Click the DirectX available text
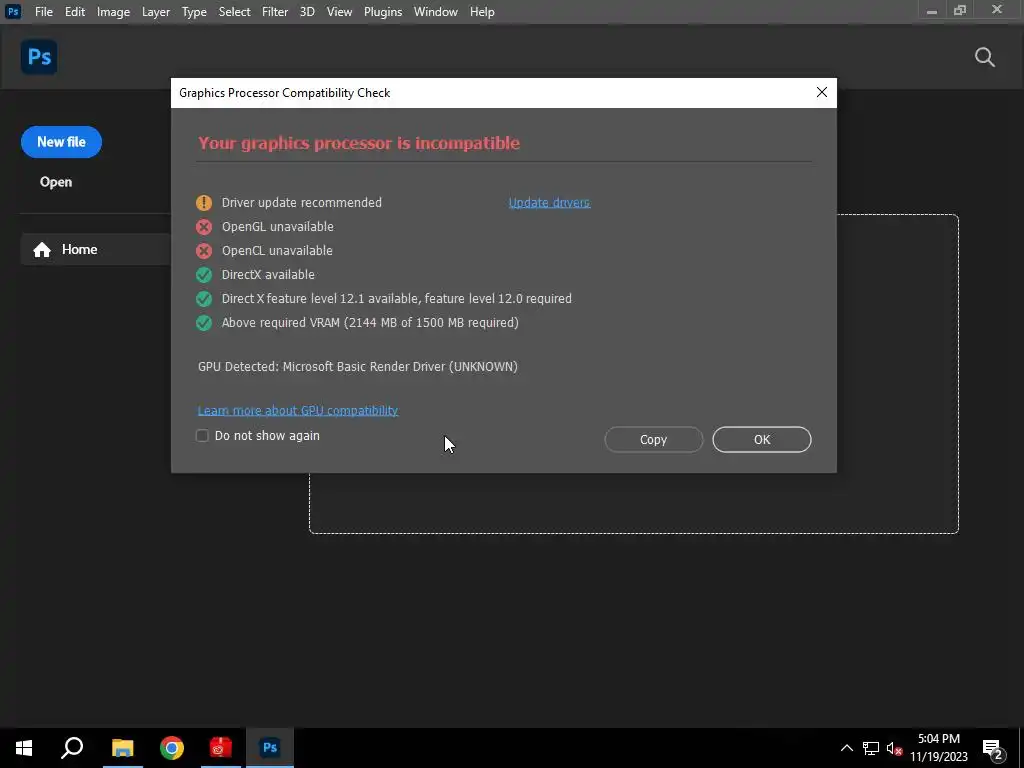The height and width of the screenshot is (768, 1024). (x=268, y=275)
